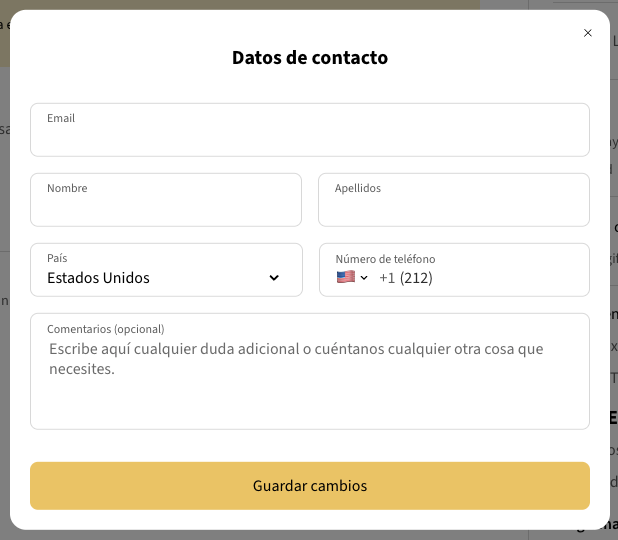The height and width of the screenshot is (540, 618).
Task: Expand the phone country code chevron
Action: pos(365,278)
